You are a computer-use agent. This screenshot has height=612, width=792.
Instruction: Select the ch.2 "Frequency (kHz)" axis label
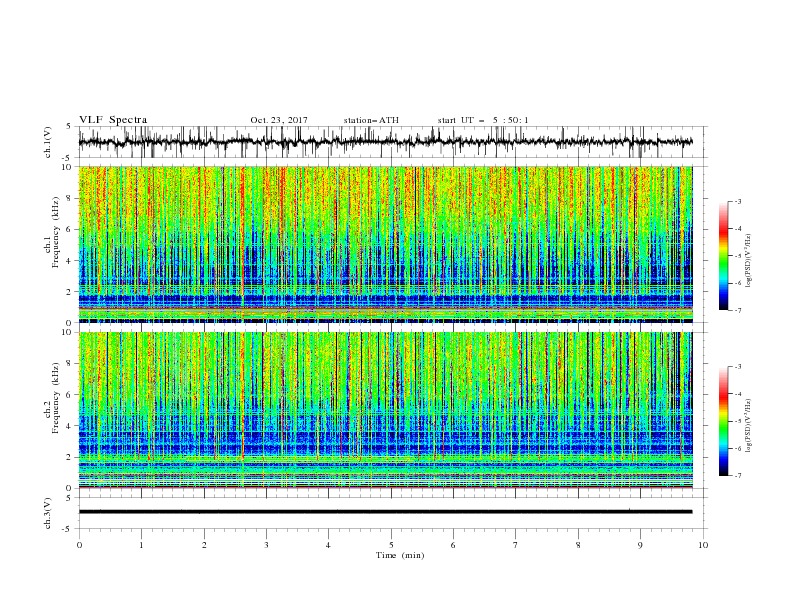click(56, 398)
